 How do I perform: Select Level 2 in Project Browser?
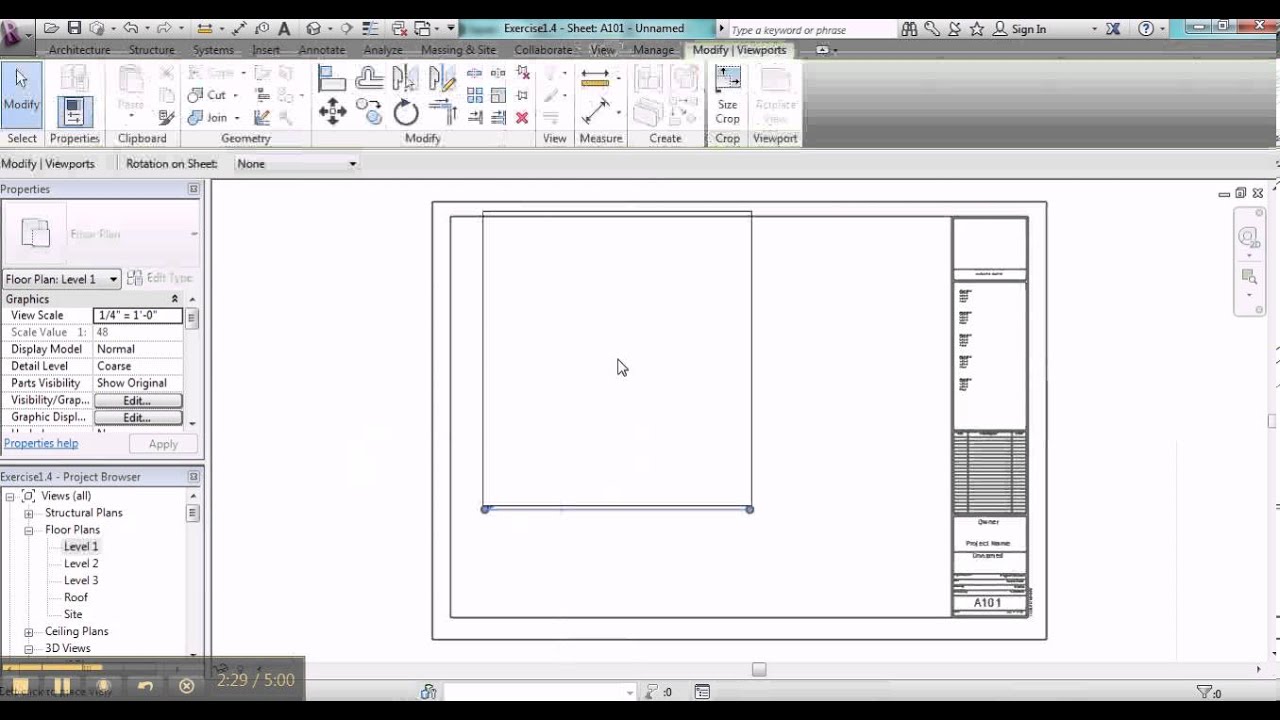pyautogui.click(x=81, y=564)
